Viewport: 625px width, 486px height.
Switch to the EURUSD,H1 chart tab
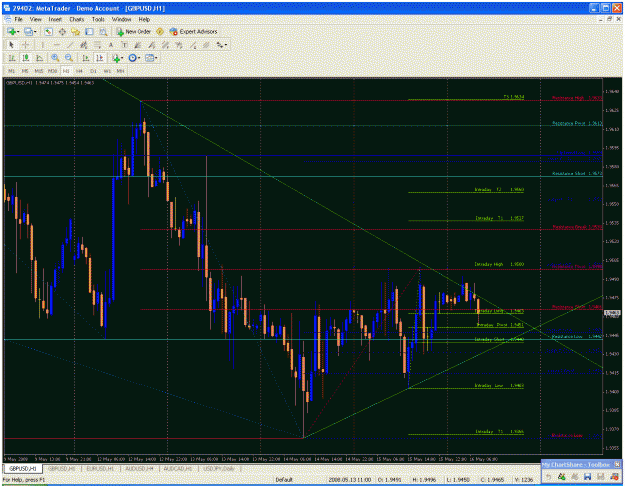coord(100,468)
